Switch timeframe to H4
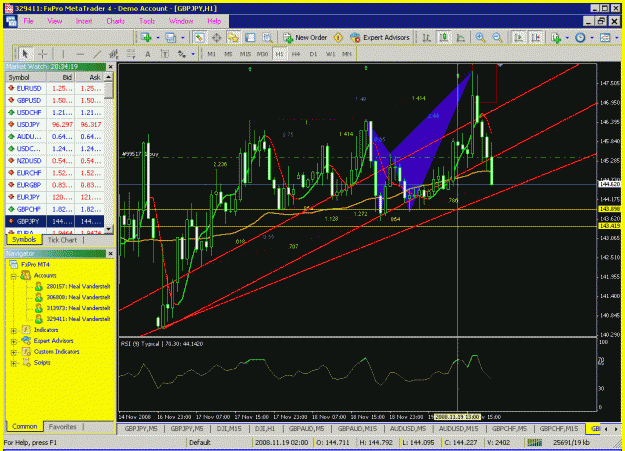This screenshot has width=625, height=451. 296,54
